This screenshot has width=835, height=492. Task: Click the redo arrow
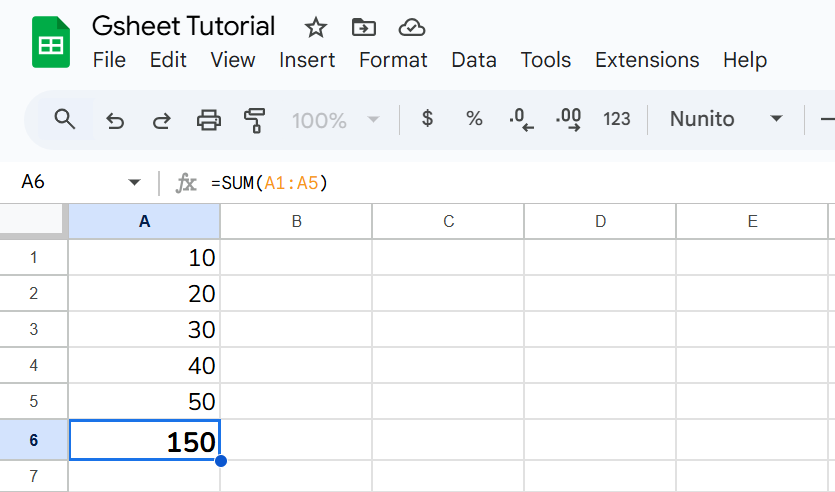coord(161,120)
